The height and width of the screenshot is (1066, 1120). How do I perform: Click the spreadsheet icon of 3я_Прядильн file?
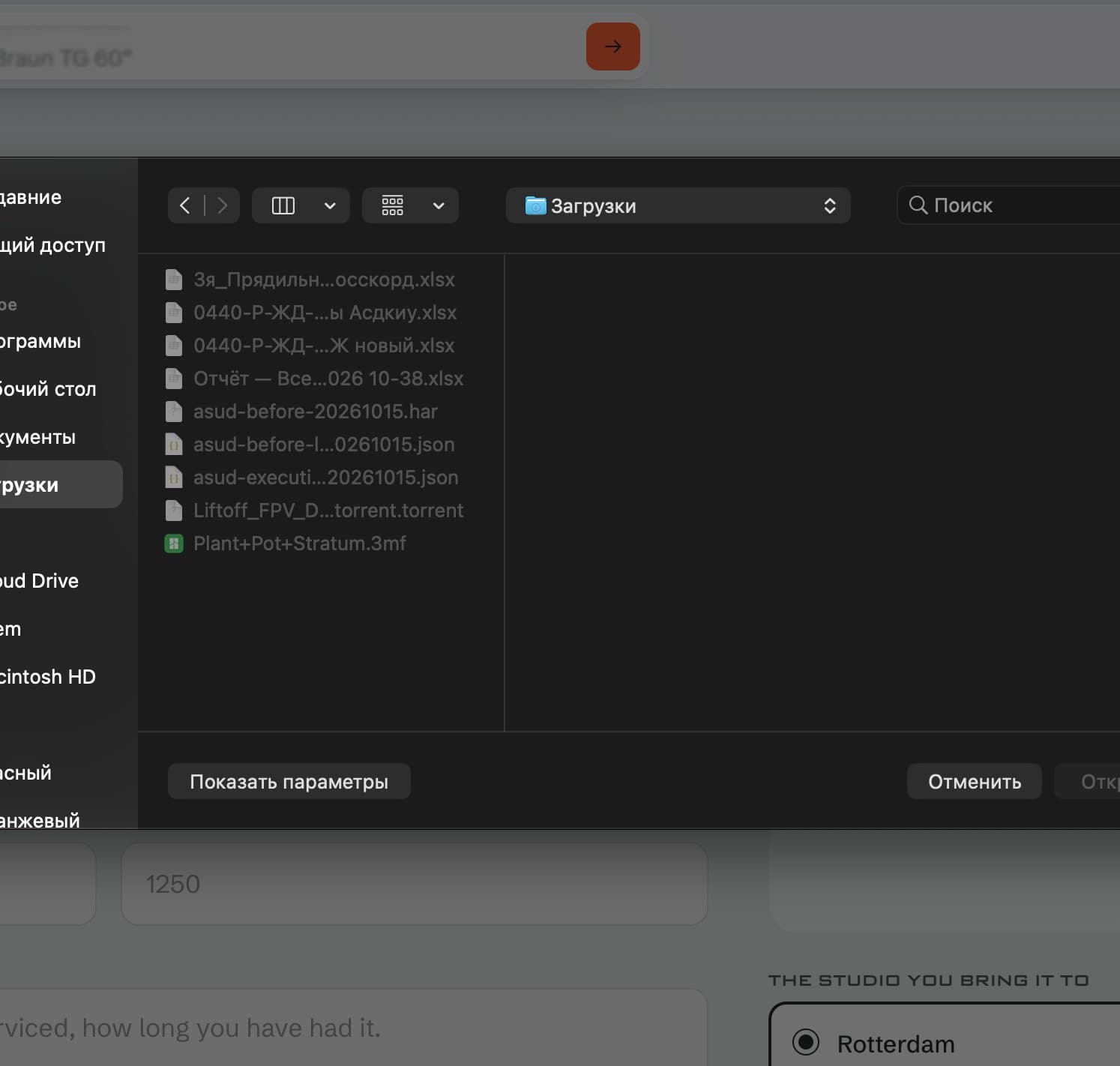(x=174, y=280)
